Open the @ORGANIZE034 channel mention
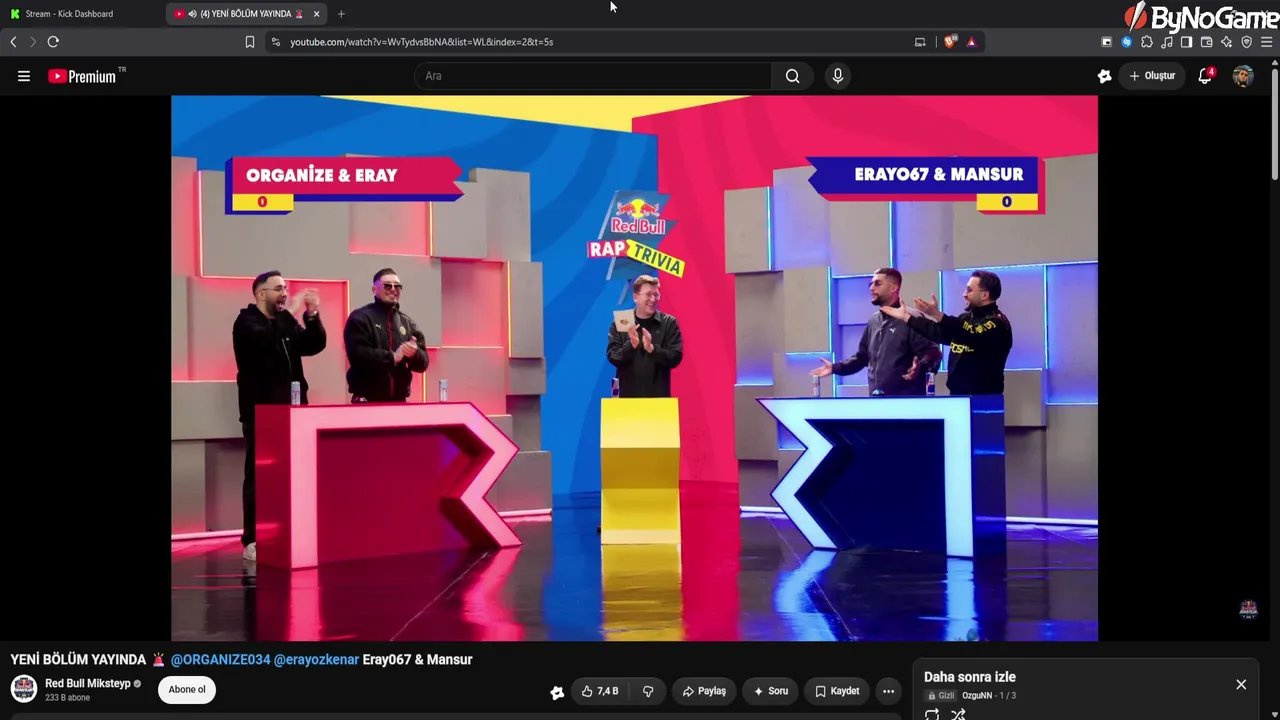Image resolution: width=1280 pixels, height=720 pixels. (x=220, y=660)
